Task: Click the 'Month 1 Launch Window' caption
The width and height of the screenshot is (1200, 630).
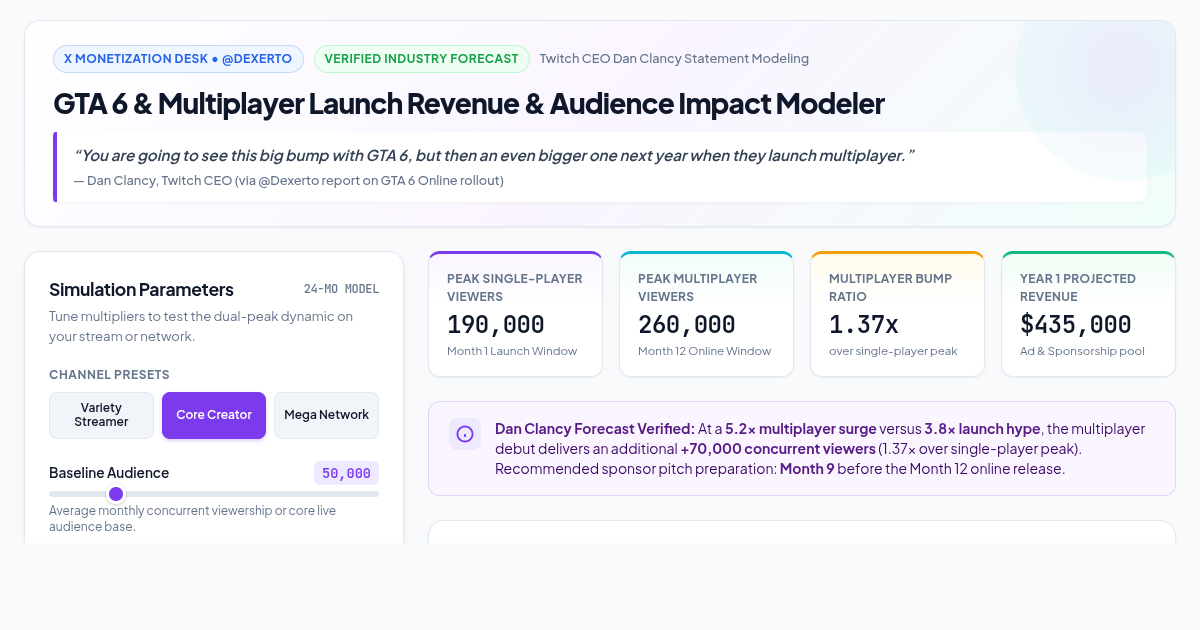Action: click(x=512, y=351)
